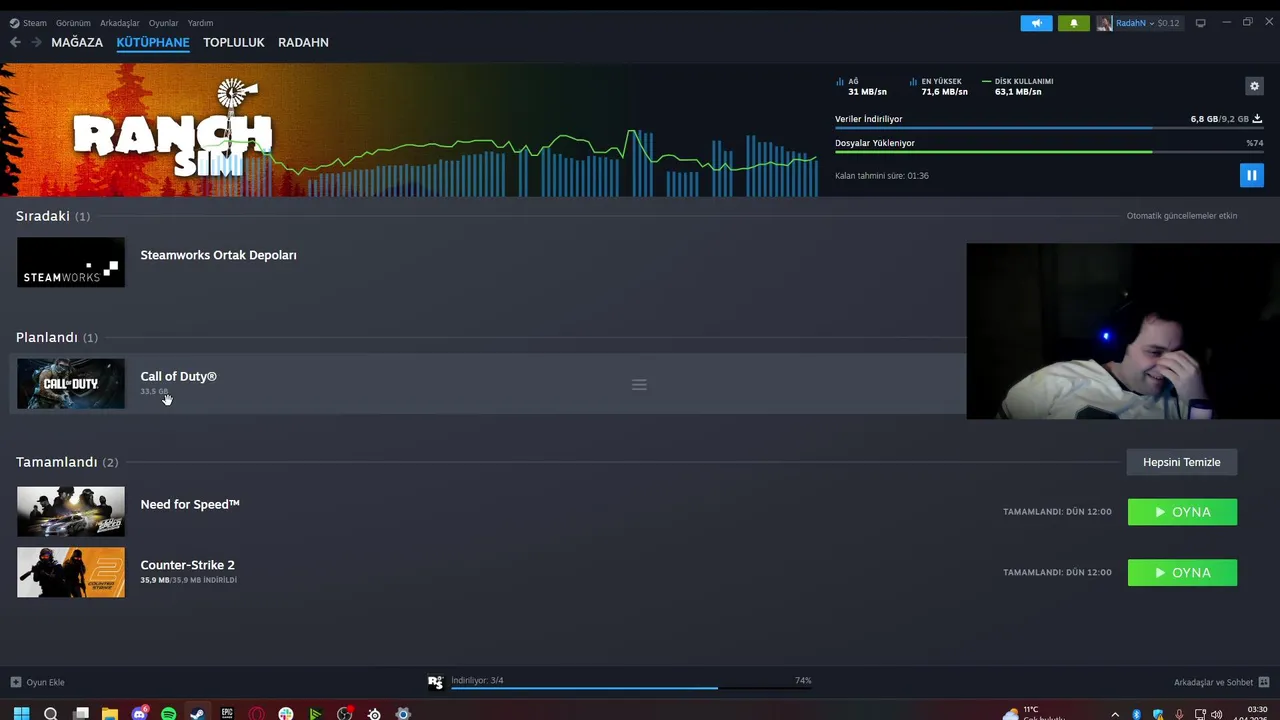1280x720 pixels.
Task: Switch to Big Picture mode monitor icon
Action: [x=1201, y=23]
